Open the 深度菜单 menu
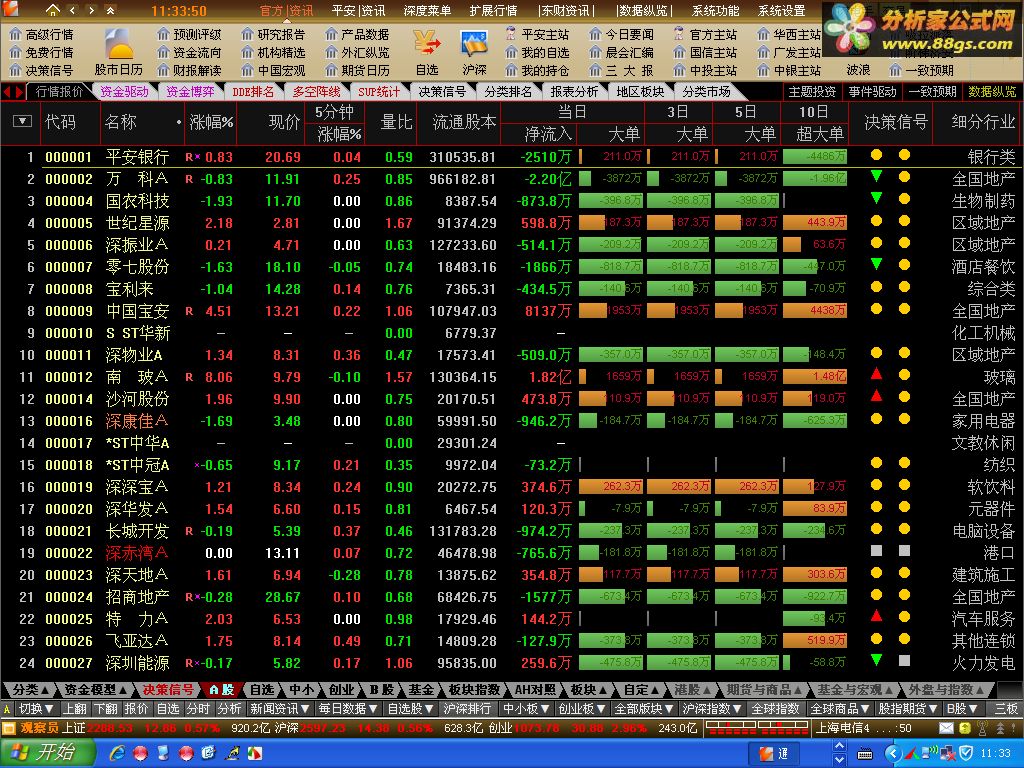Image resolution: width=1024 pixels, height=768 pixels. coord(426,10)
